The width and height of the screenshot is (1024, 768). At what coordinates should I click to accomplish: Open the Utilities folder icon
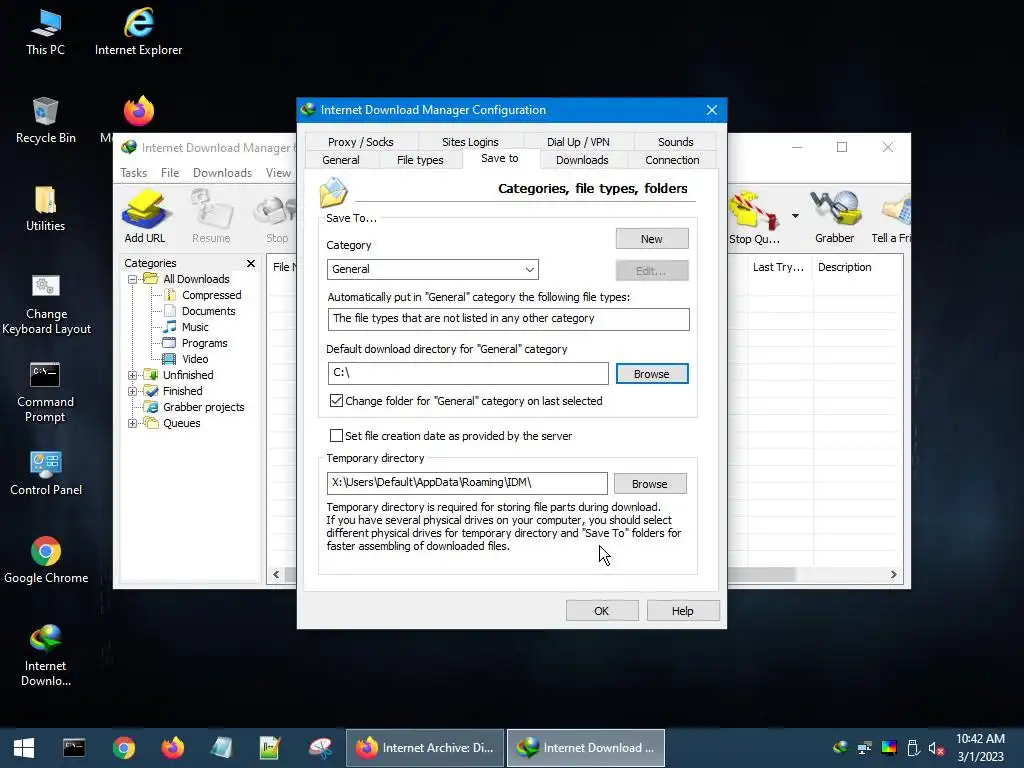click(x=45, y=208)
